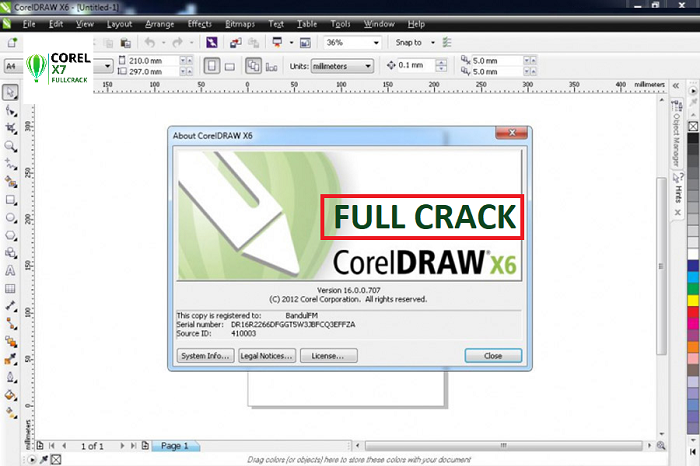700x466 pixels.
Task: Open the Snap to dropdown
Action: (433, 42)
